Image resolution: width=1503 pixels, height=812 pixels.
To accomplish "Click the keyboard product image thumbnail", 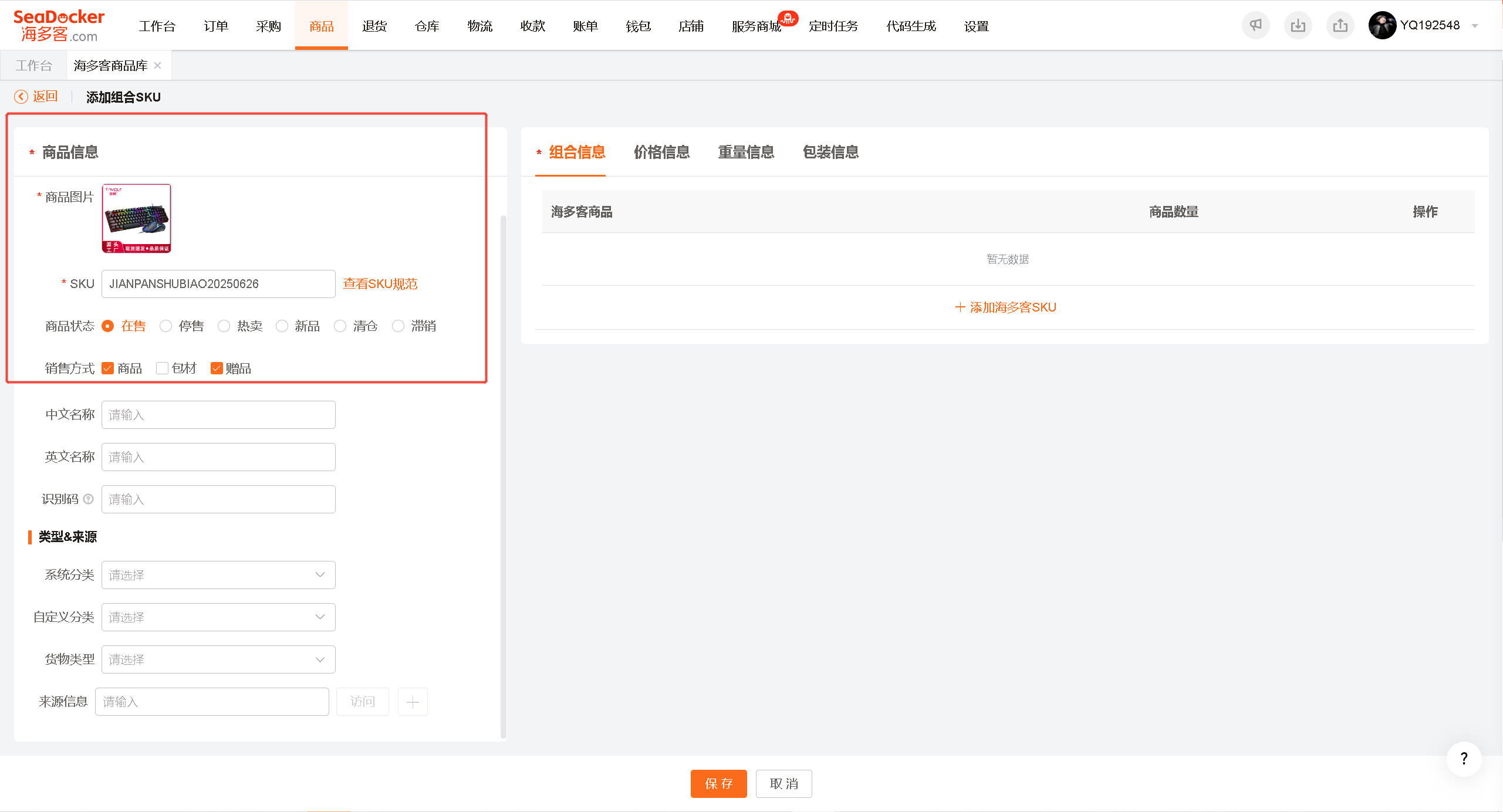I will [x=137, y=218].
